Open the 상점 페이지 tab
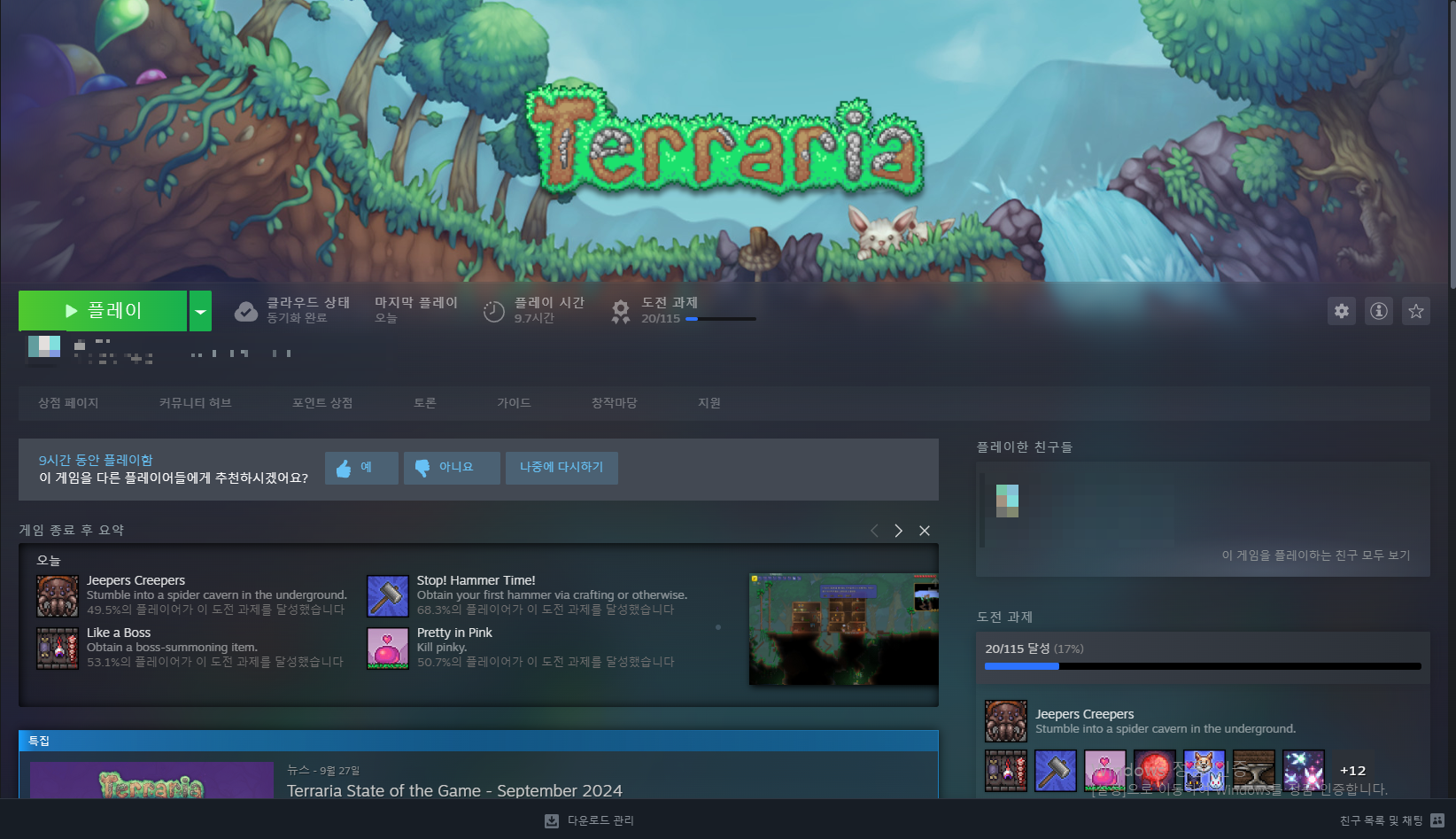Screen dimensions: 1456x839 pos(68,403)
